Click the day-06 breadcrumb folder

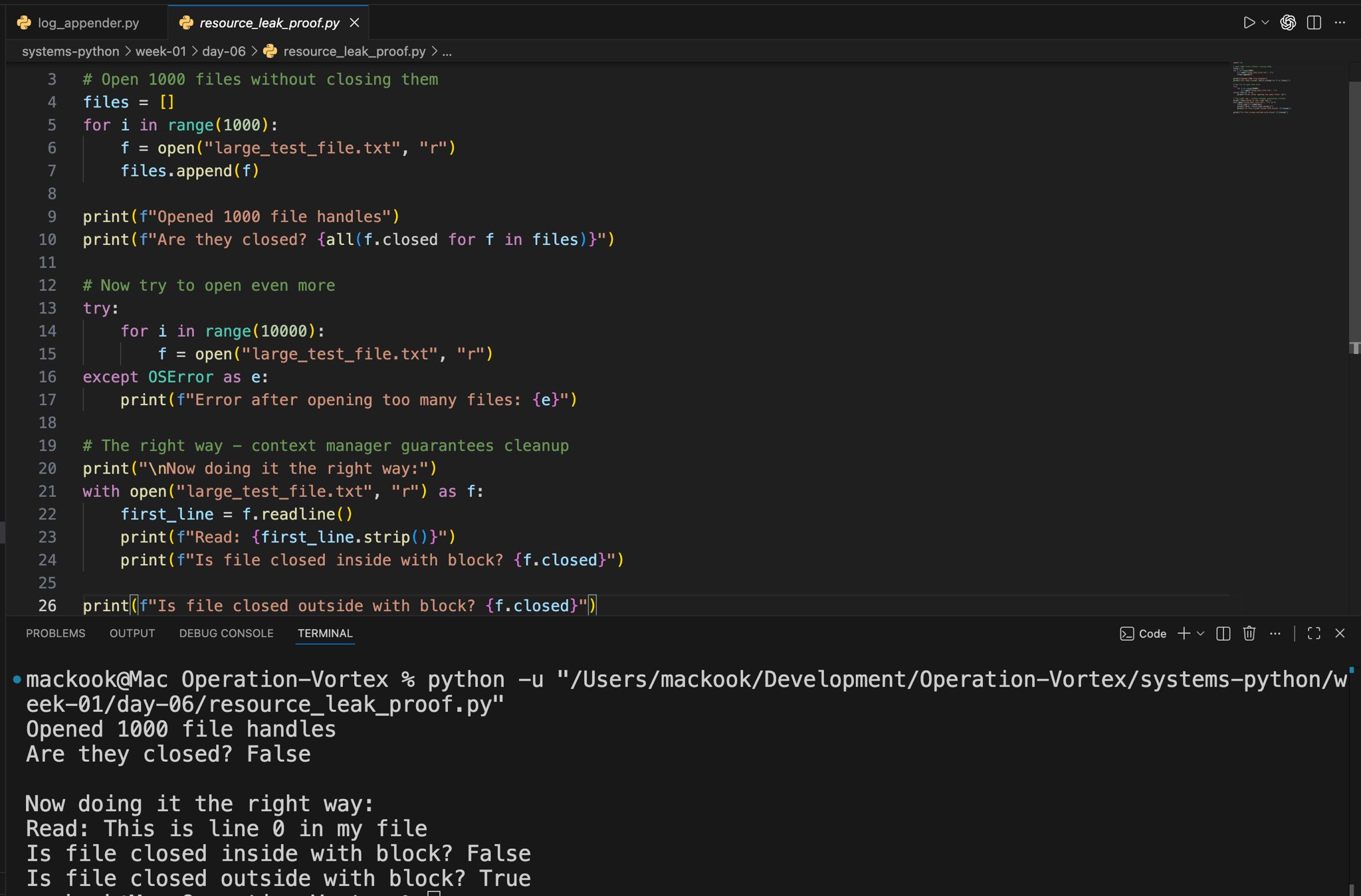pyautogui.click(x=223, y=52)
